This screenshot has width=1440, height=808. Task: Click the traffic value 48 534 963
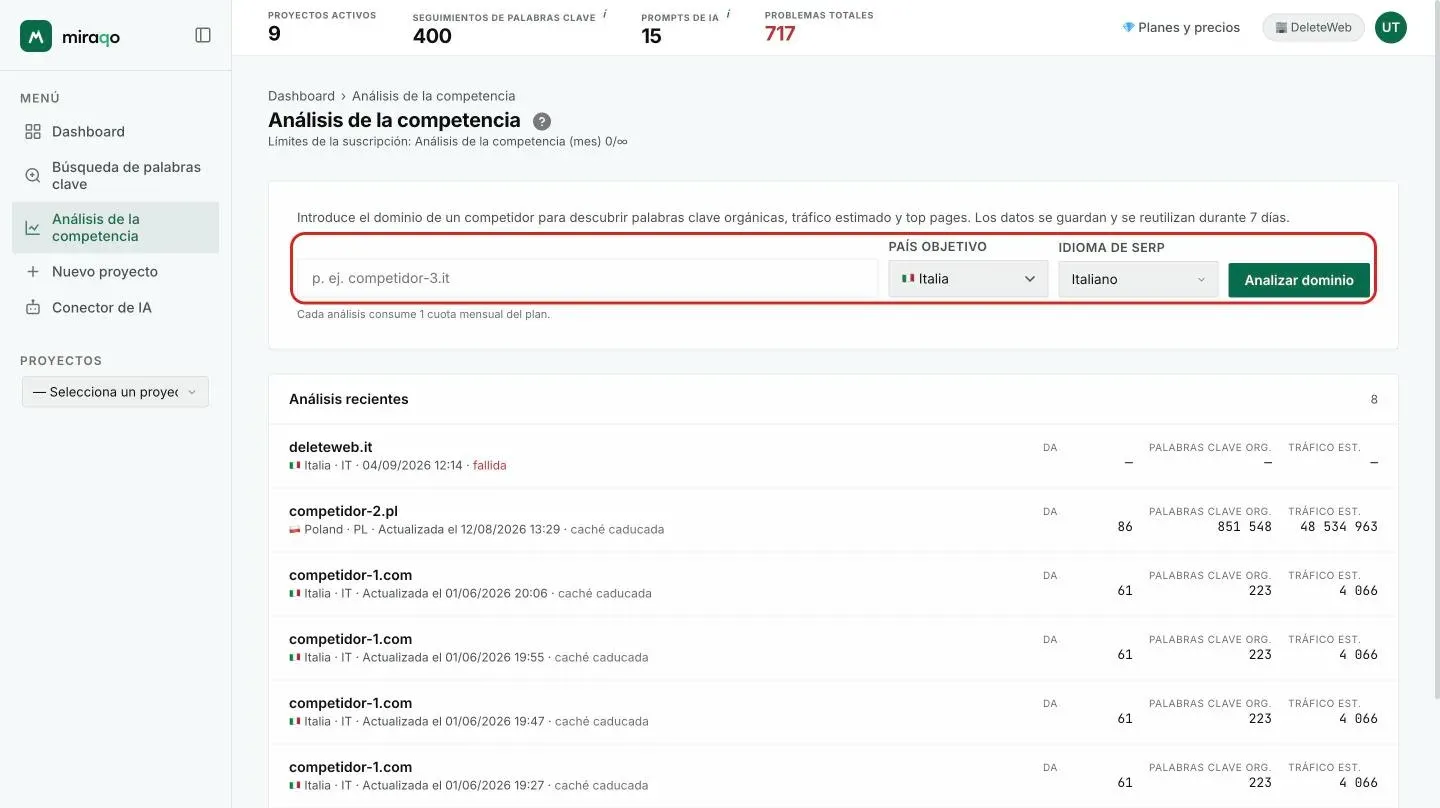[1338, 526]
